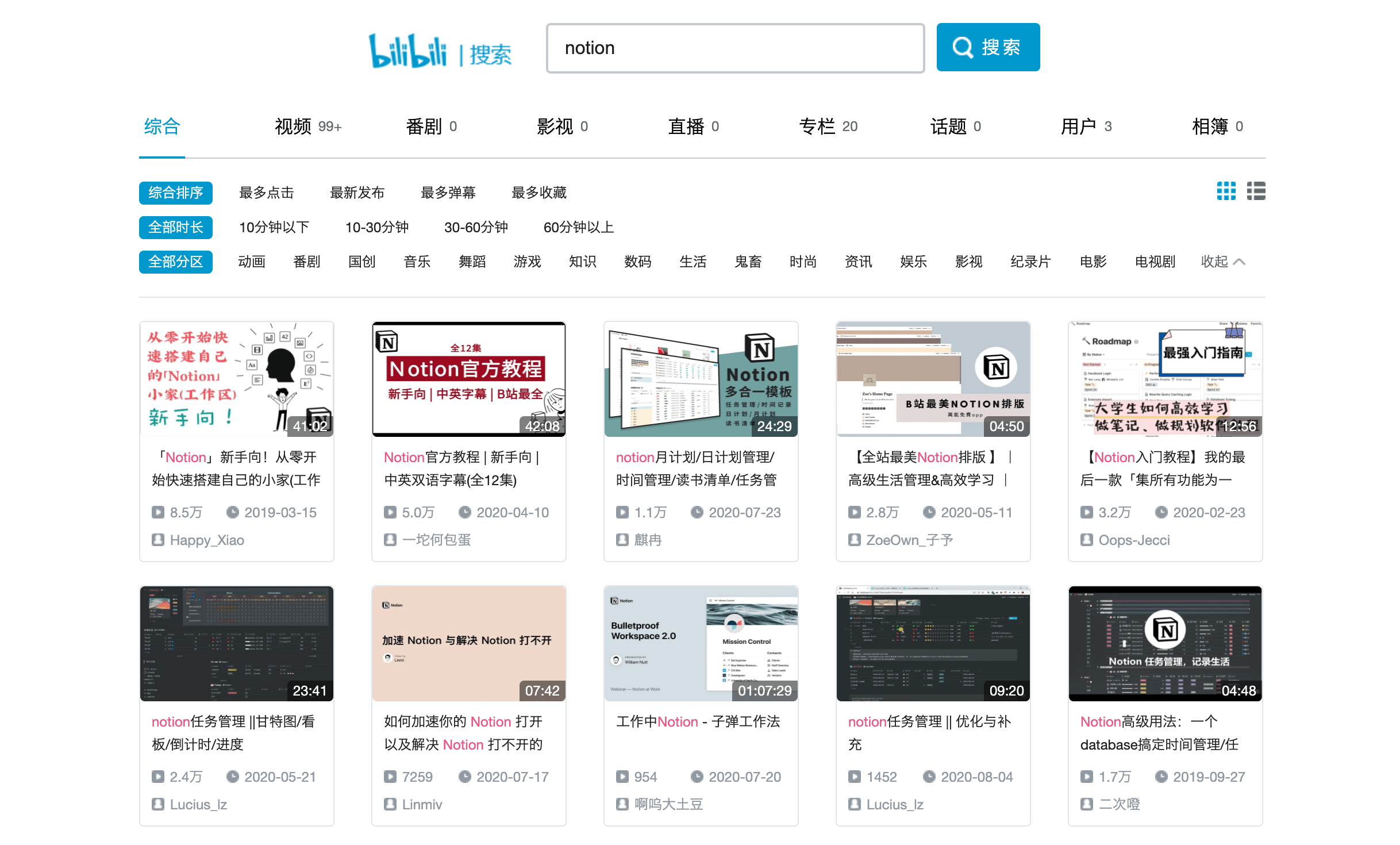Sort results by 最多收藏

(539, 193)
